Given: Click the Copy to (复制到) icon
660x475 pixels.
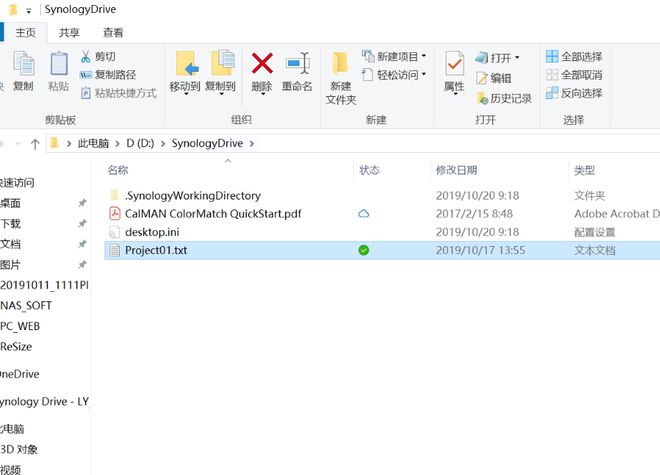Looking at the screenshot, I should (221, 63).
